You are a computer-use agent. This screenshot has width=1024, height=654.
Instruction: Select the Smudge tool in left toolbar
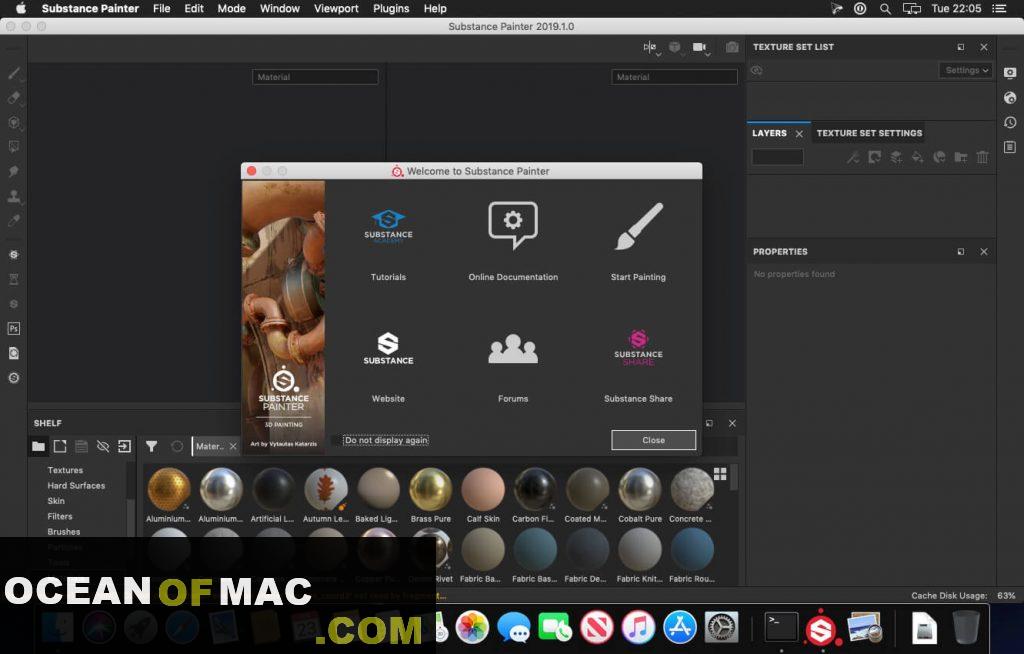pyautogui.click(x=14, y=171)
